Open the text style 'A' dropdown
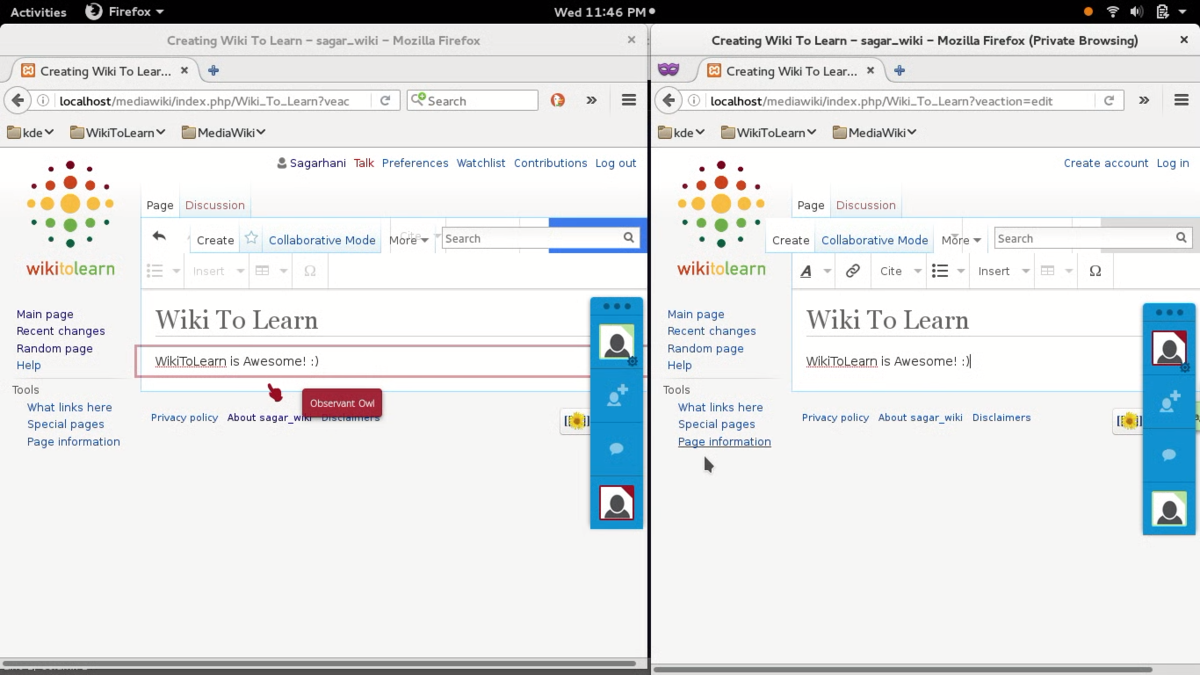The image size is (1200, 675). (815, 271)
